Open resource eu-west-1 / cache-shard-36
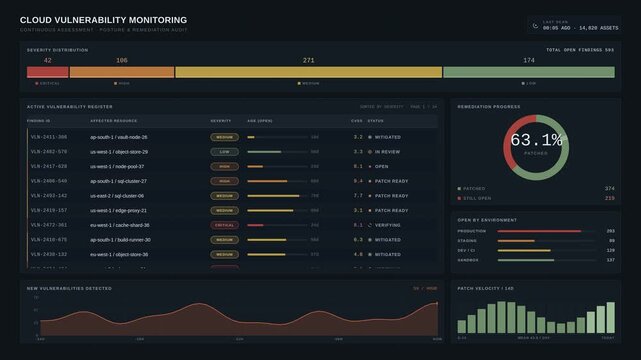Image resolution: width=641 pixels, height=360 pixels. click(120, 225)
